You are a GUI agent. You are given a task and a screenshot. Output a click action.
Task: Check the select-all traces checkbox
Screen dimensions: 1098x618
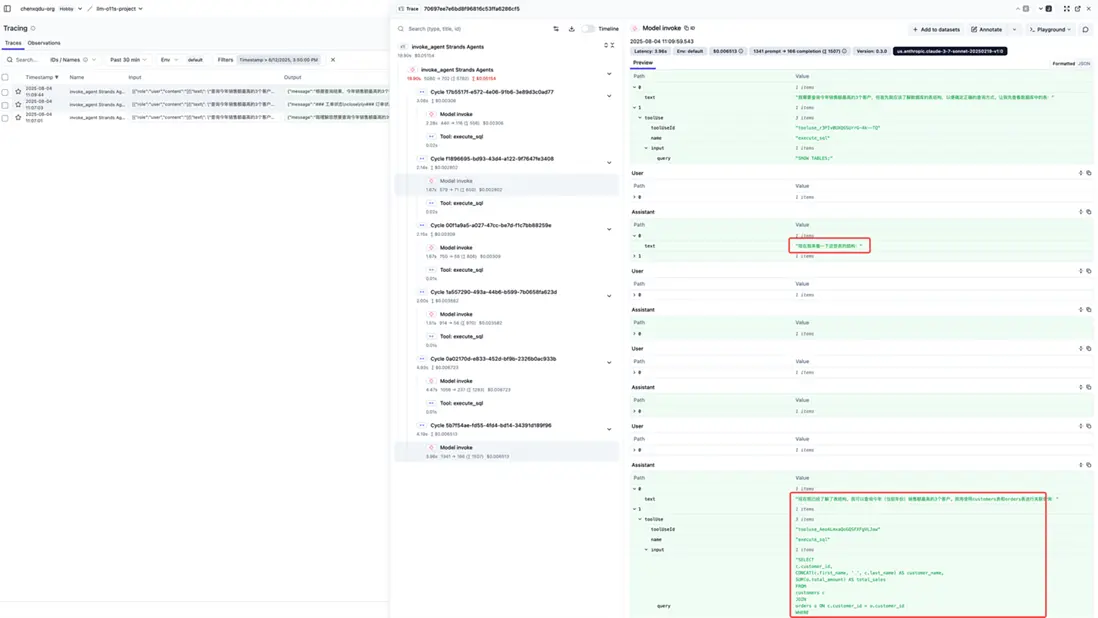tap(5, 77)
